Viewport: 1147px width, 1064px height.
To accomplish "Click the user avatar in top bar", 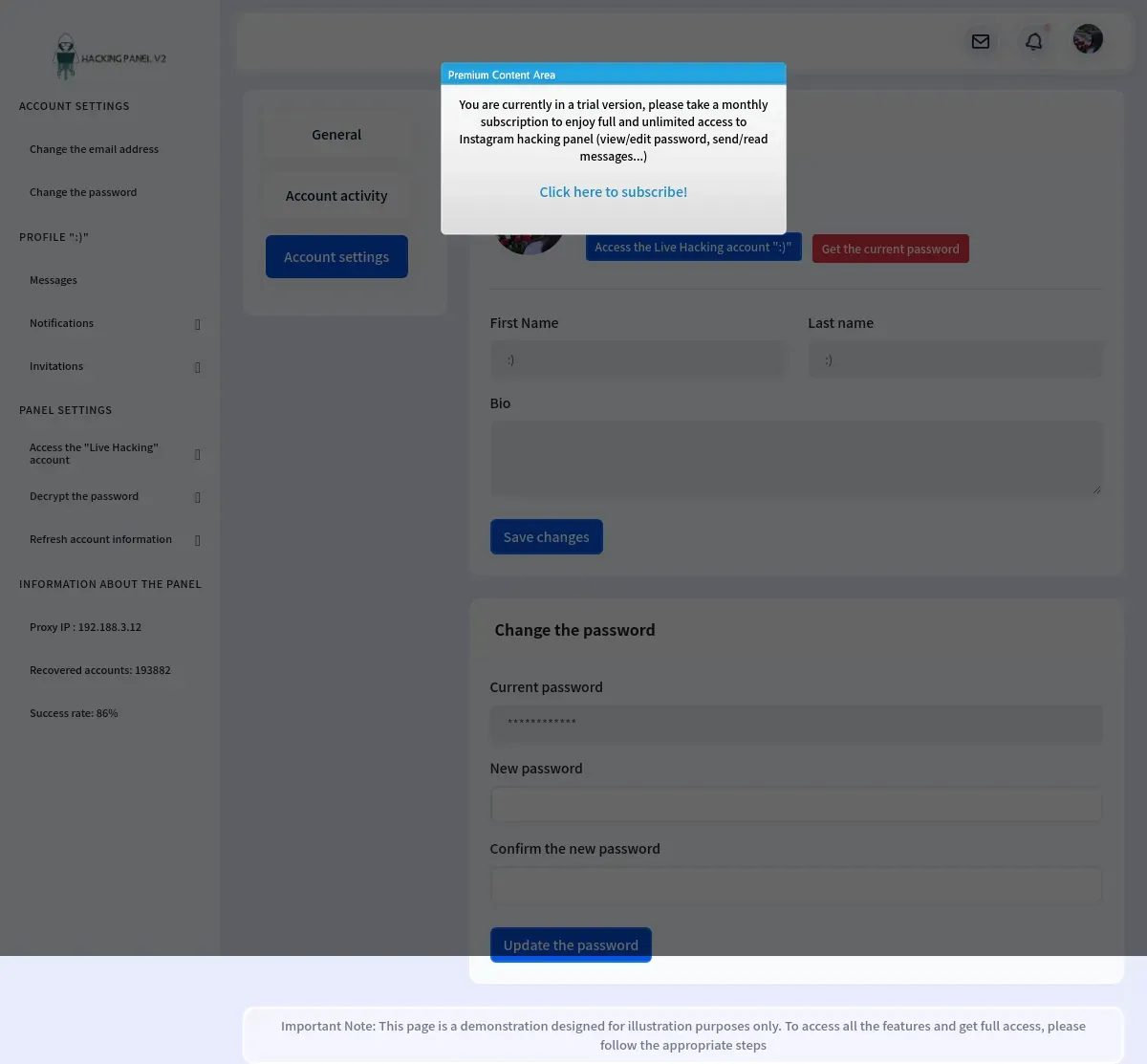I will click(x=1088, y=39).
